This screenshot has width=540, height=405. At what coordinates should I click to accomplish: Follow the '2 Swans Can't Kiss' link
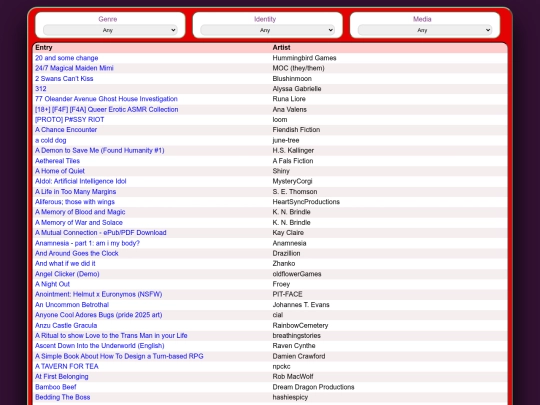pyautogui.click(x=64, y=79)
